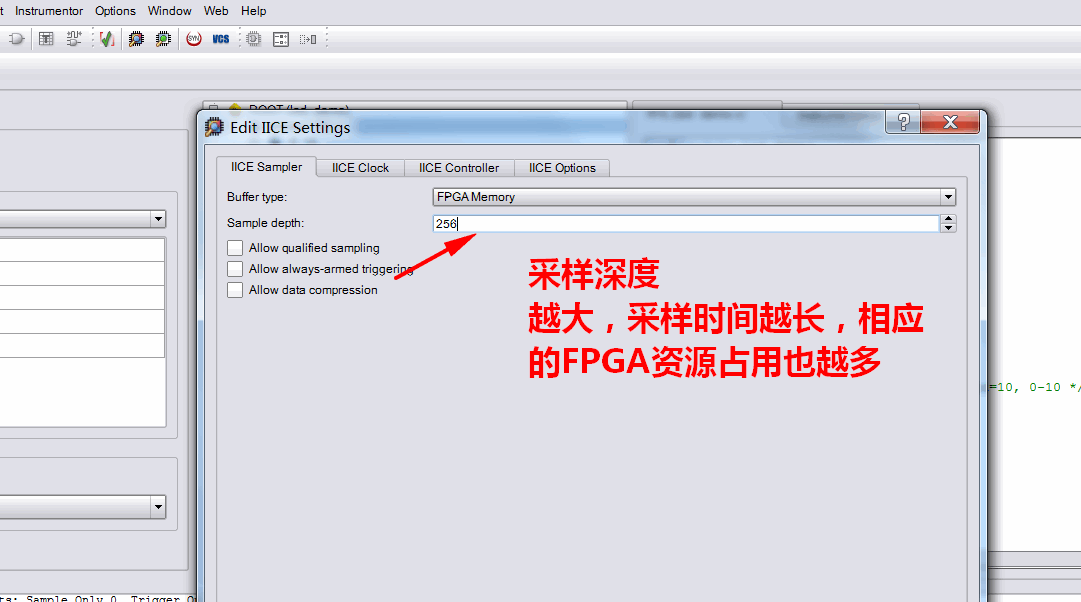The height and width of the screenshot is (602, 1081).
Task: Click the VCS toolbar icon
Action: coord(221,39)
